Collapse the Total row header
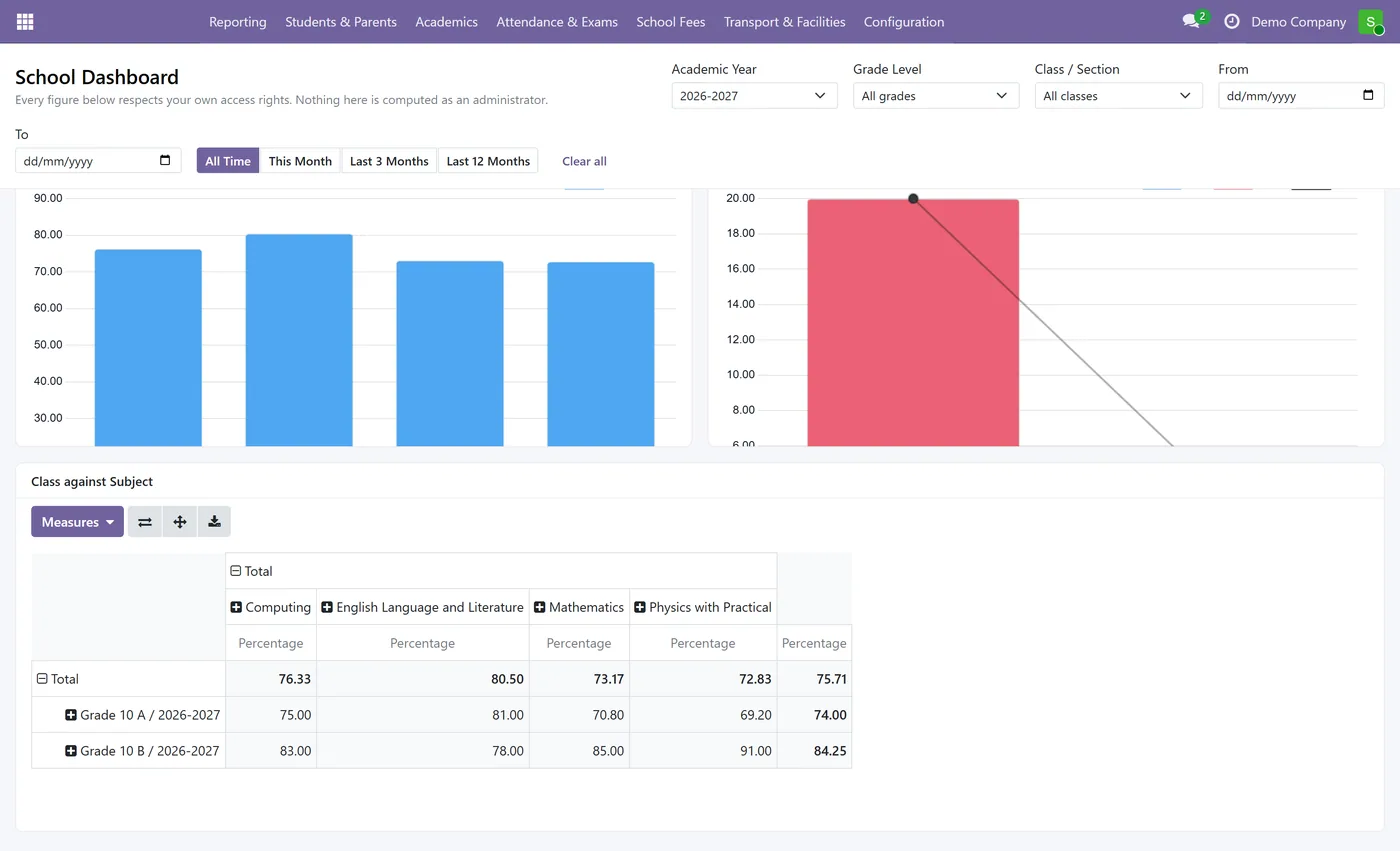The height and width of the screenshot is (851, 1400). (129, 679)
